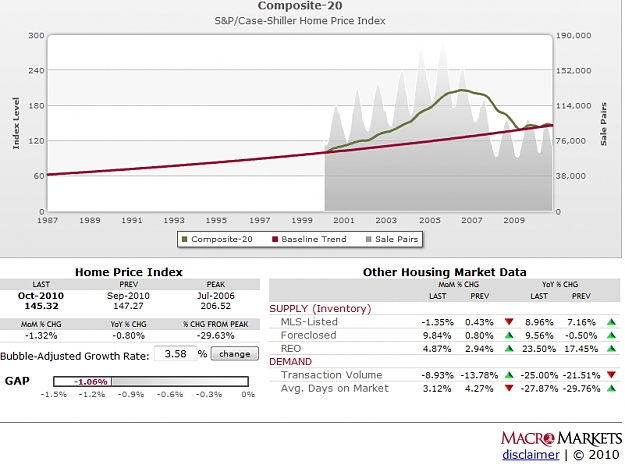Screen dimensions: 625x472
Task: Click Foreclosed MoM last value 9.84%
Action: click(x=437, y=335)
